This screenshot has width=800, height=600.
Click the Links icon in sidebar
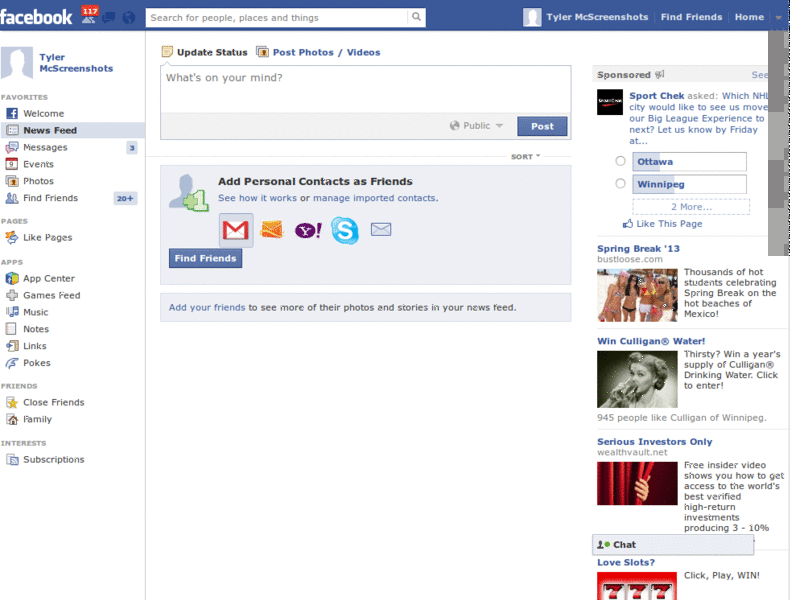pyautogui.click(x=12, y=346)
